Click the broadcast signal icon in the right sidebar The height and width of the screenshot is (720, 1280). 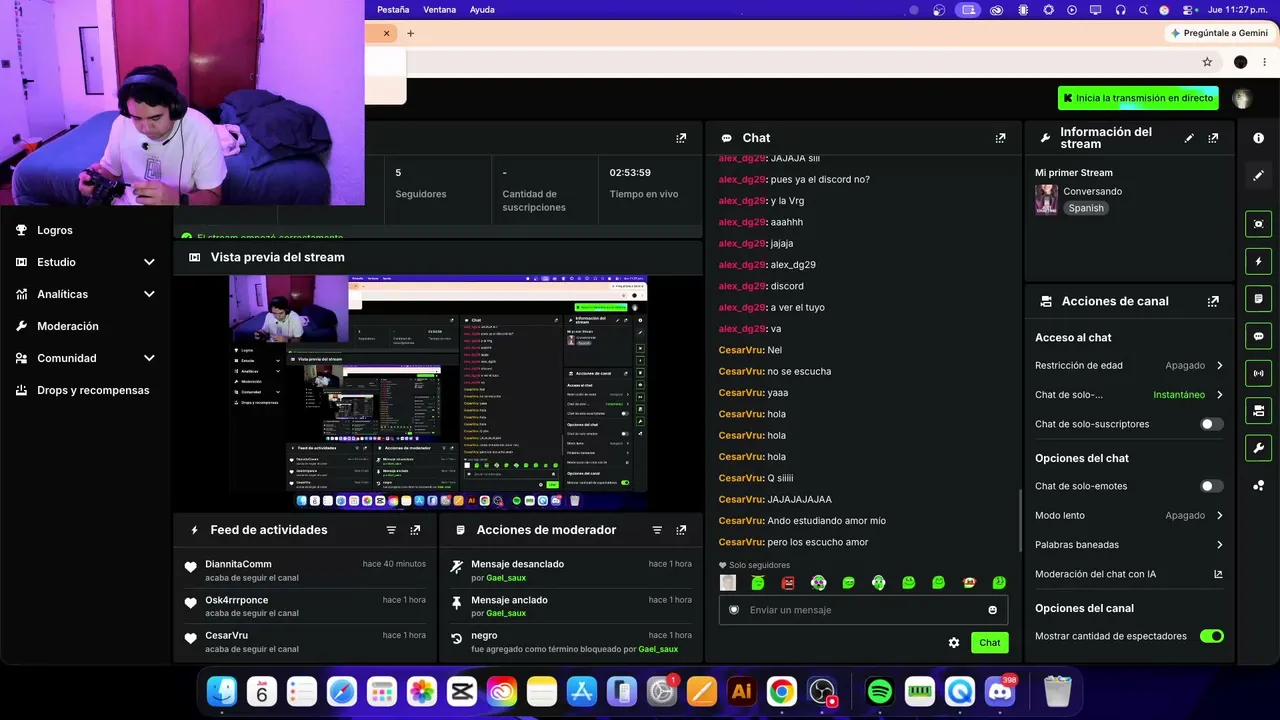1259,373
